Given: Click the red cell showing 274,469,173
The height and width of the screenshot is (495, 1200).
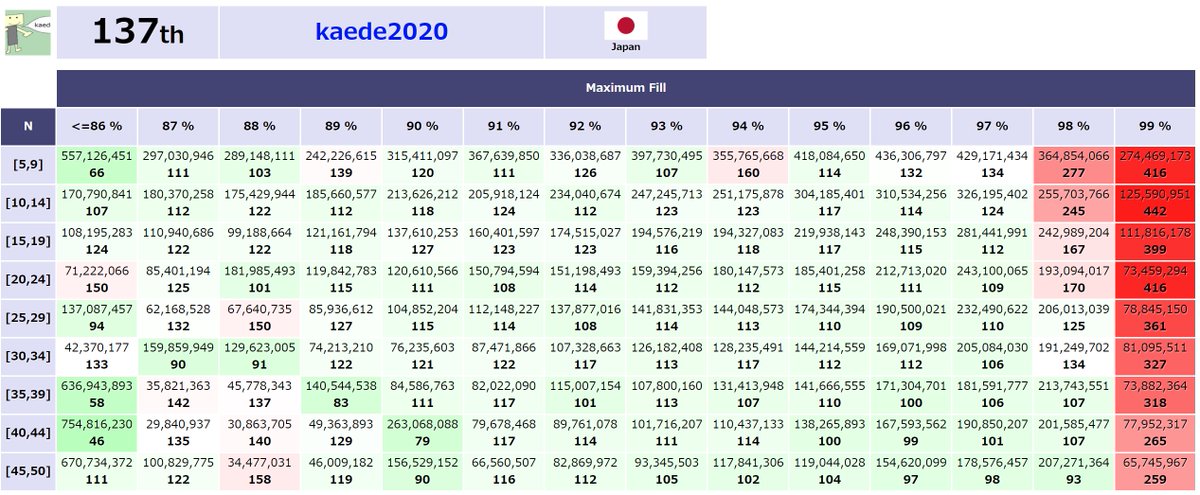Looking at the screenshot, I should (x=1155, y=164).
